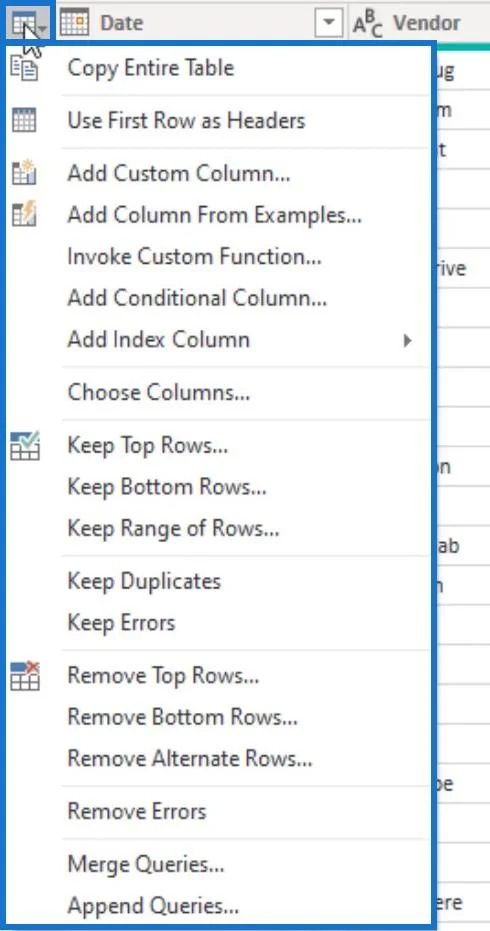Click the Copy Entire Table icon
This screenshot has height=931, width=490.
[24, 68]
